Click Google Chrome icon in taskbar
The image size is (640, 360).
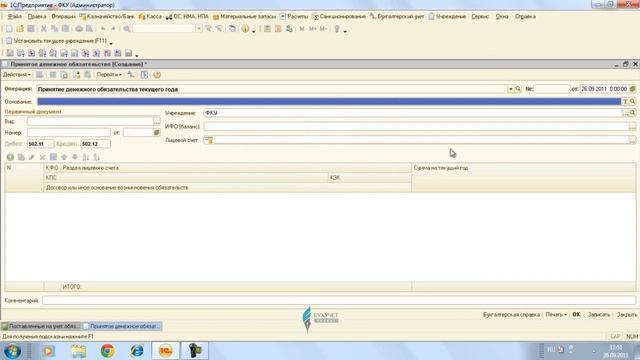pos(107,351)
